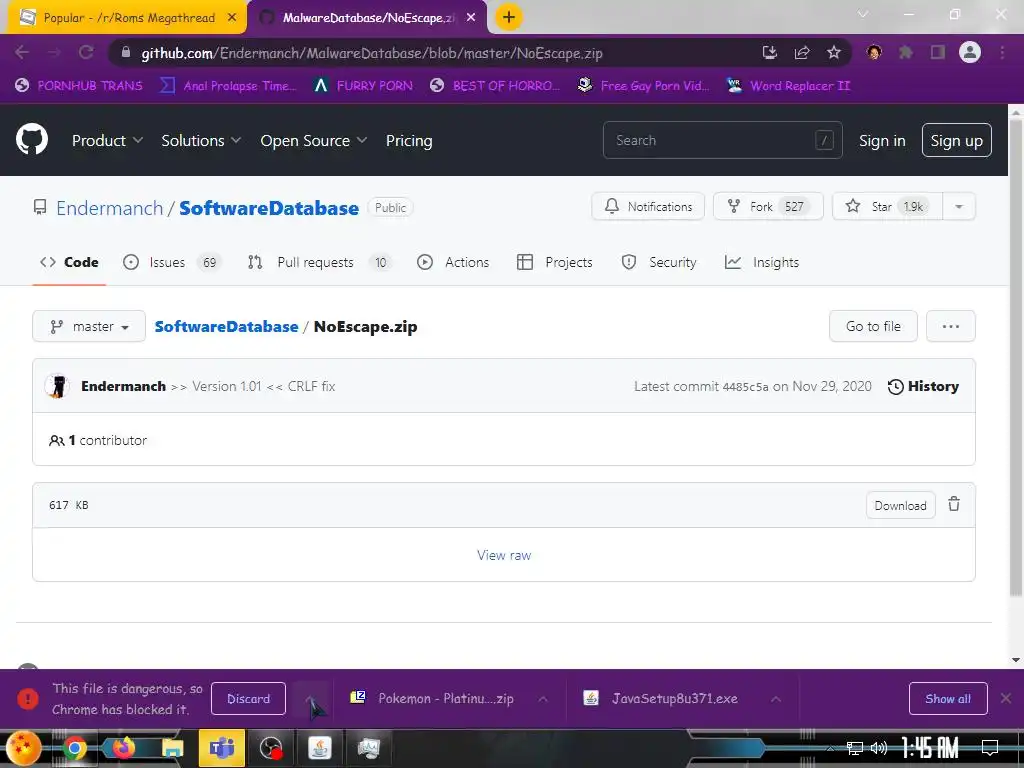1024x768 pixels.
Task: Open Chrome three-dot menu
Action: [x=1002, y=52]
